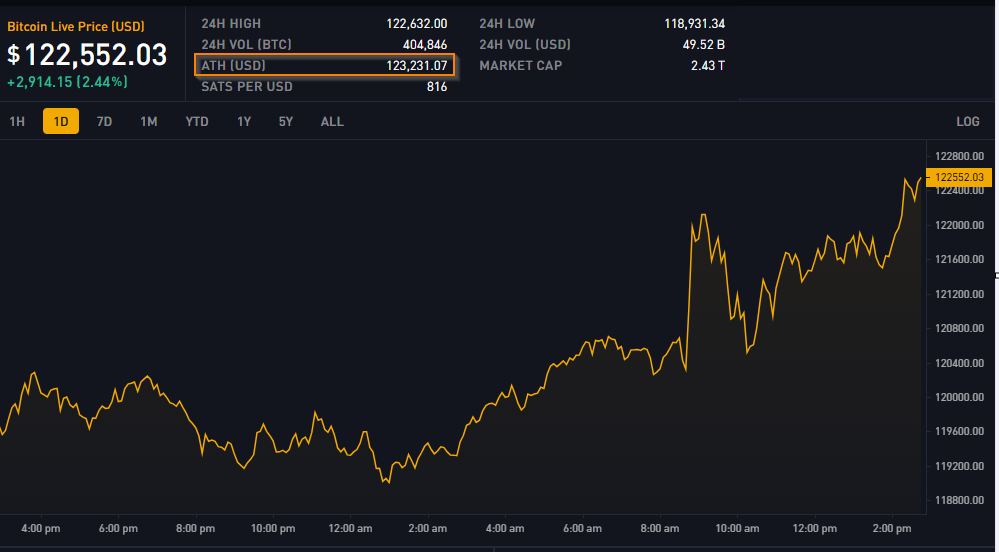Viewport: 999px width, 552px height.
Task: Click the 24H LOW label
Action: point(507,24)
